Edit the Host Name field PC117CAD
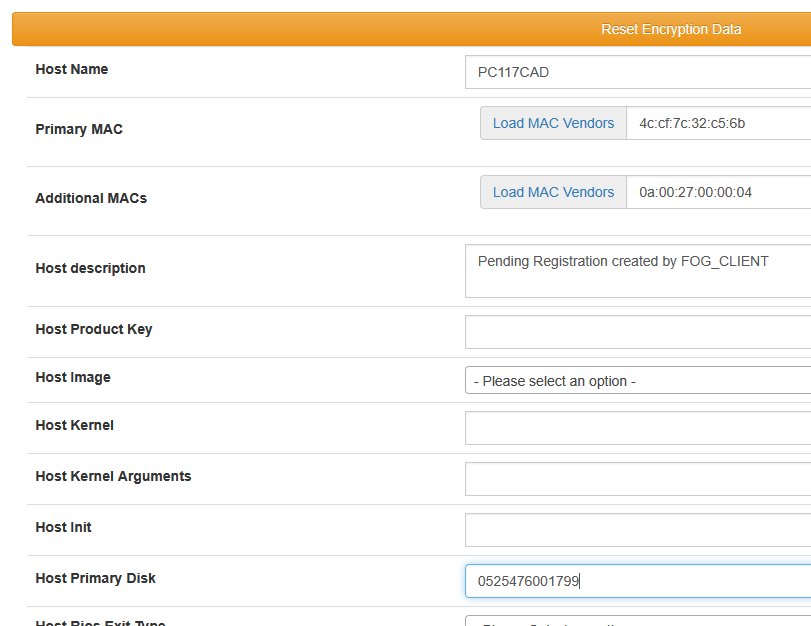The height and width of the screenshot is (626, 811). [638, 72]
